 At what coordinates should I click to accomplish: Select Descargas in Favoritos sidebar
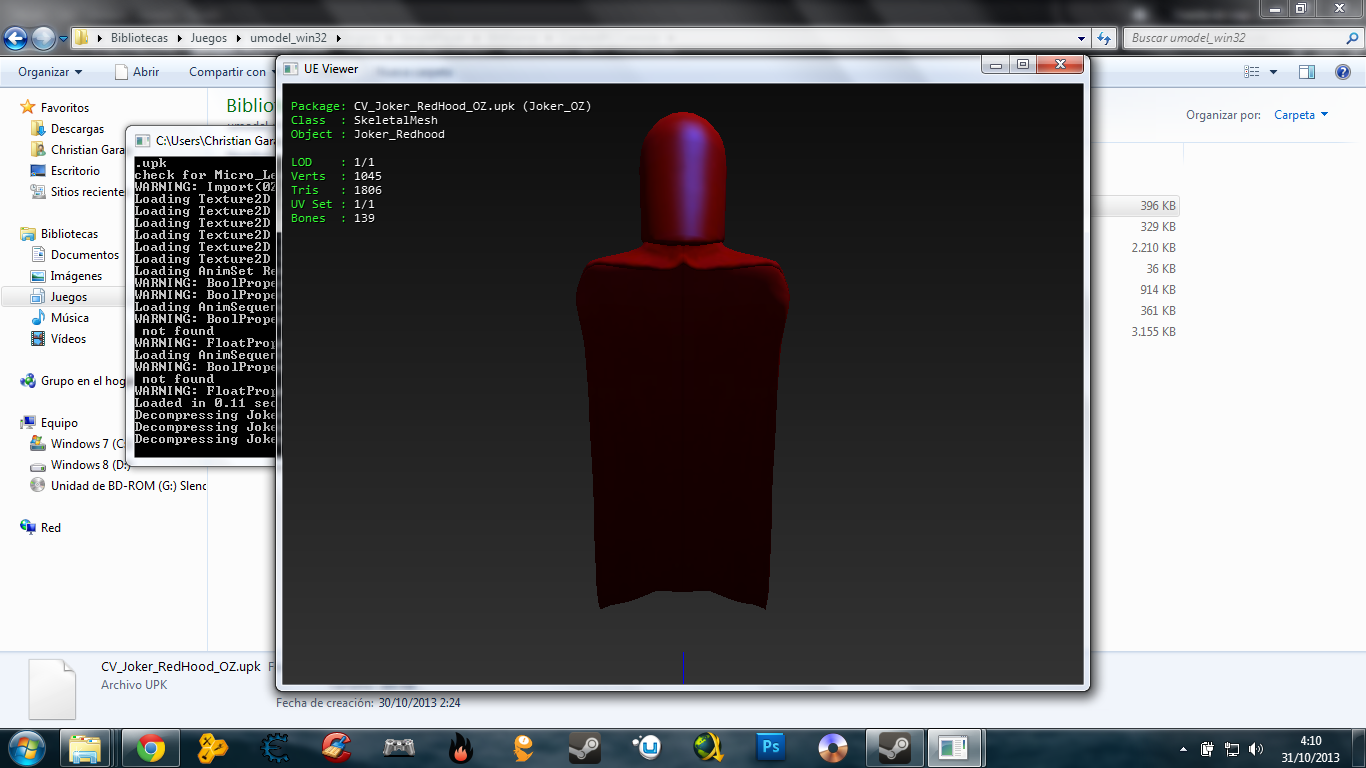(x=77, y=129)
